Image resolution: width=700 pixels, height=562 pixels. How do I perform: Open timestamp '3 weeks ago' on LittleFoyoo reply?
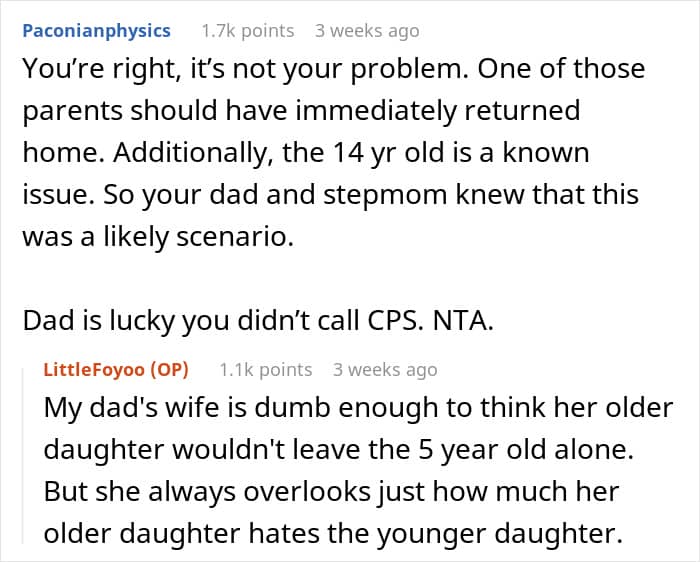click(x=385, y=370)
